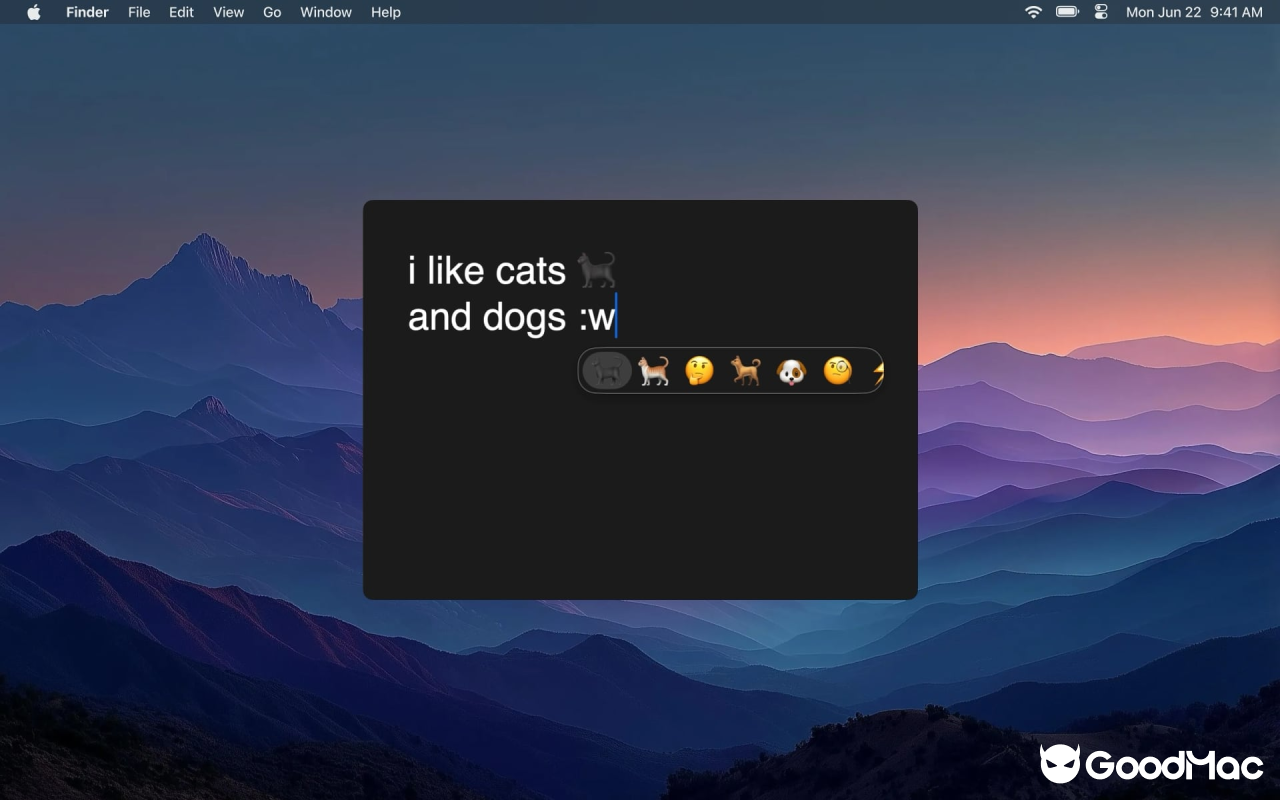Screen dimensions: 1280x800
Task: Check the battery status icon
Action: point(1067,12)
